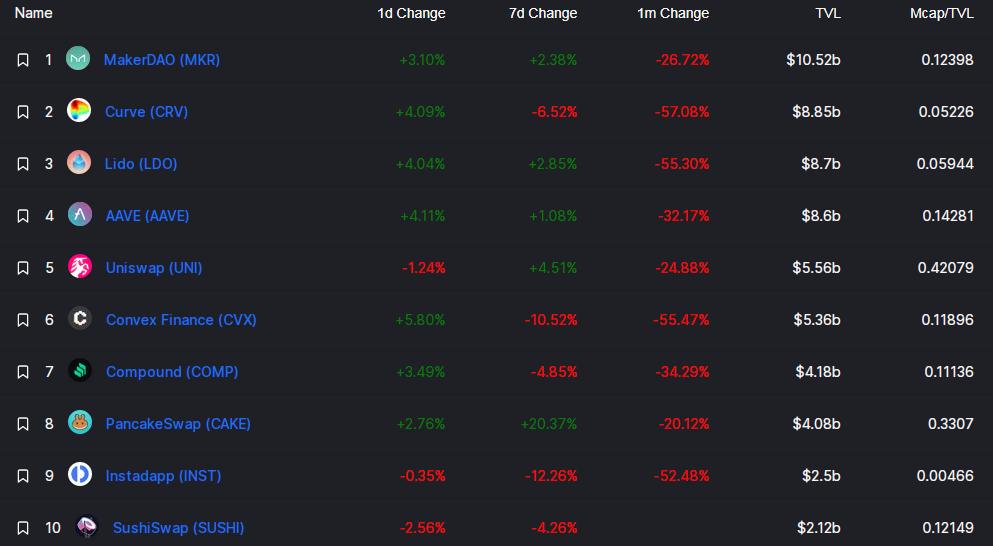993x546 pixels.
Task: Open the Instadapp (INST) link
Action: pos(163,475)
